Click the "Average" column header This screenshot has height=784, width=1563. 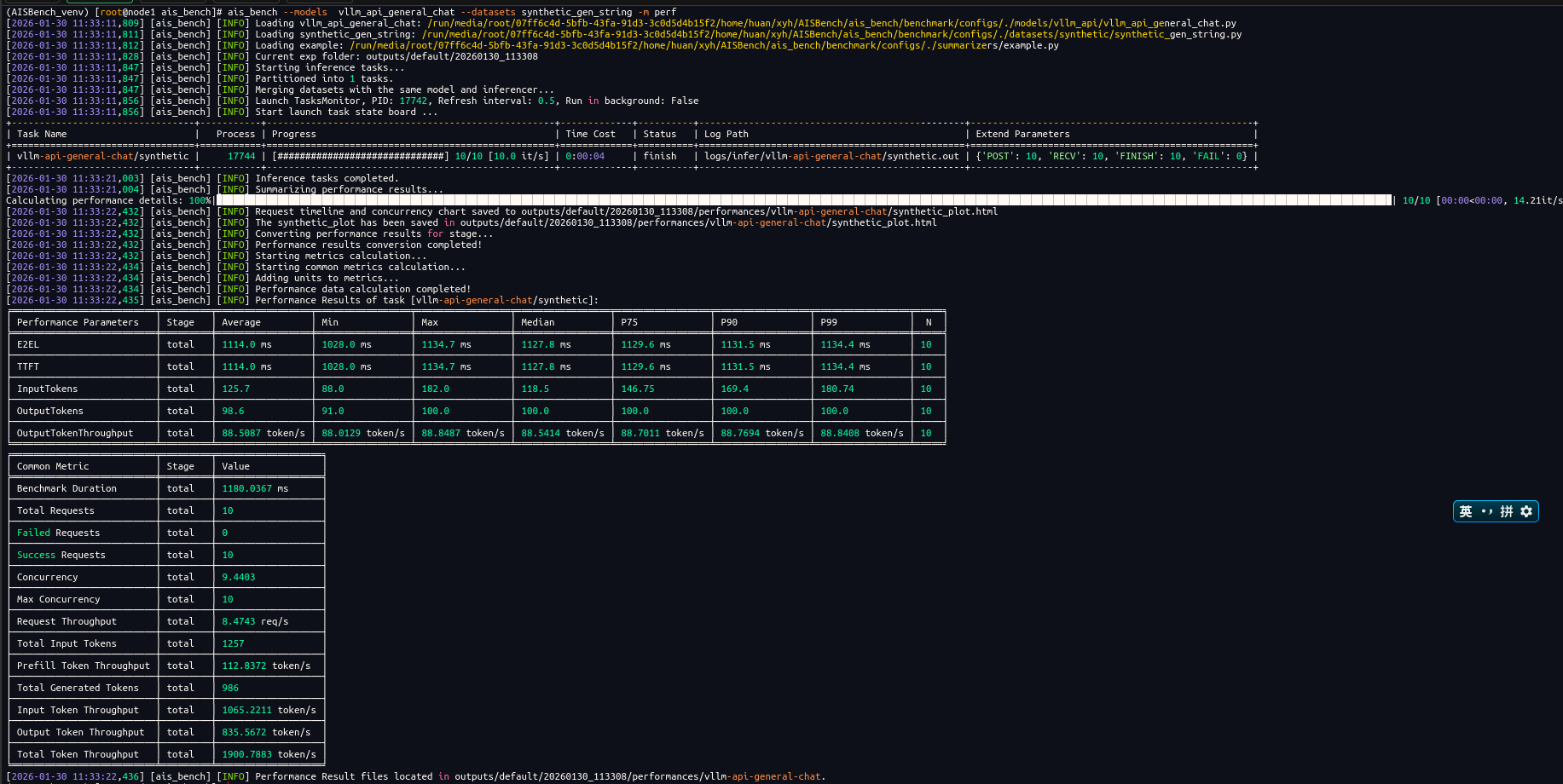[x=241, y=322]
